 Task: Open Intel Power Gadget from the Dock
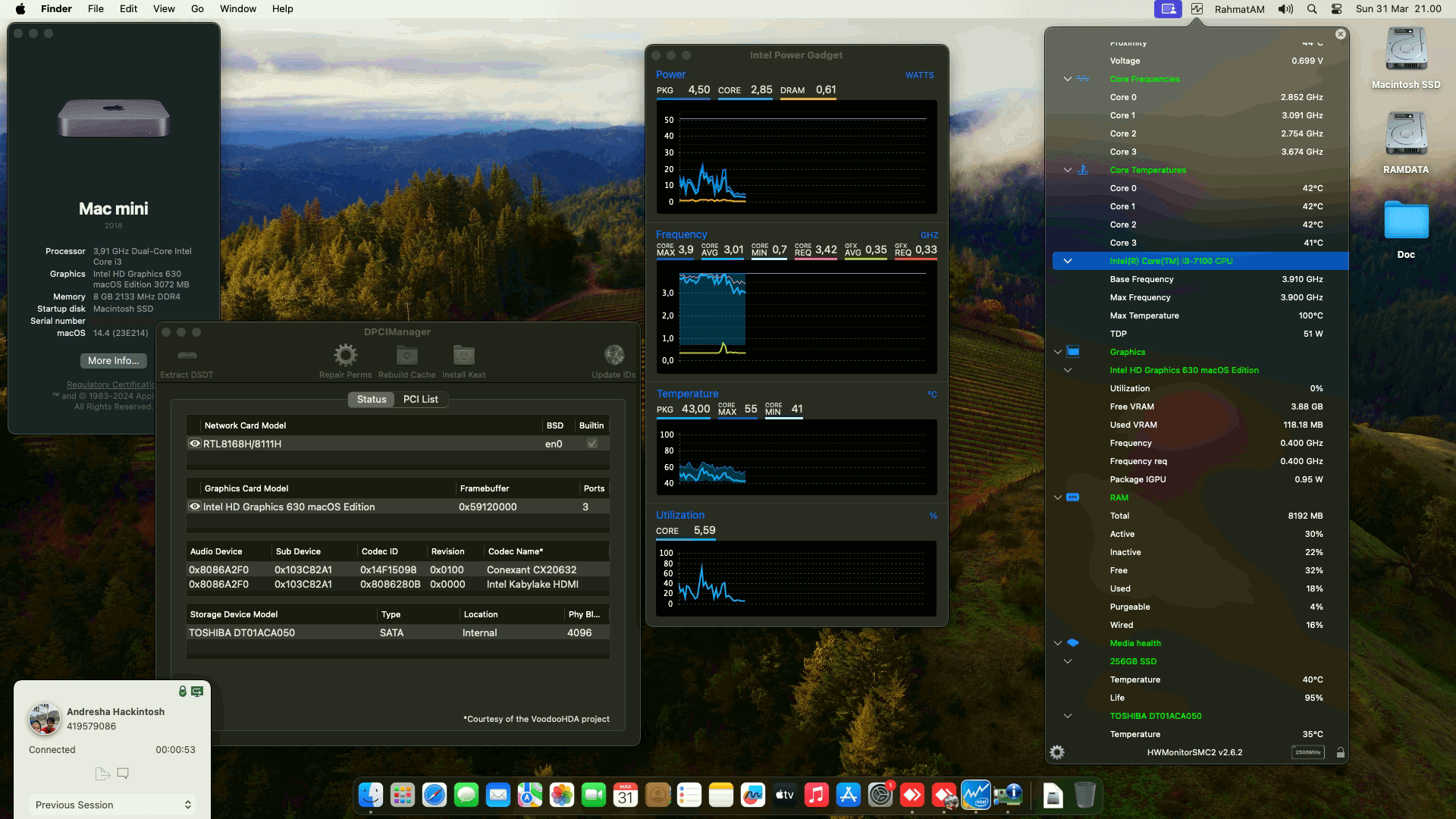coord(976,795)
